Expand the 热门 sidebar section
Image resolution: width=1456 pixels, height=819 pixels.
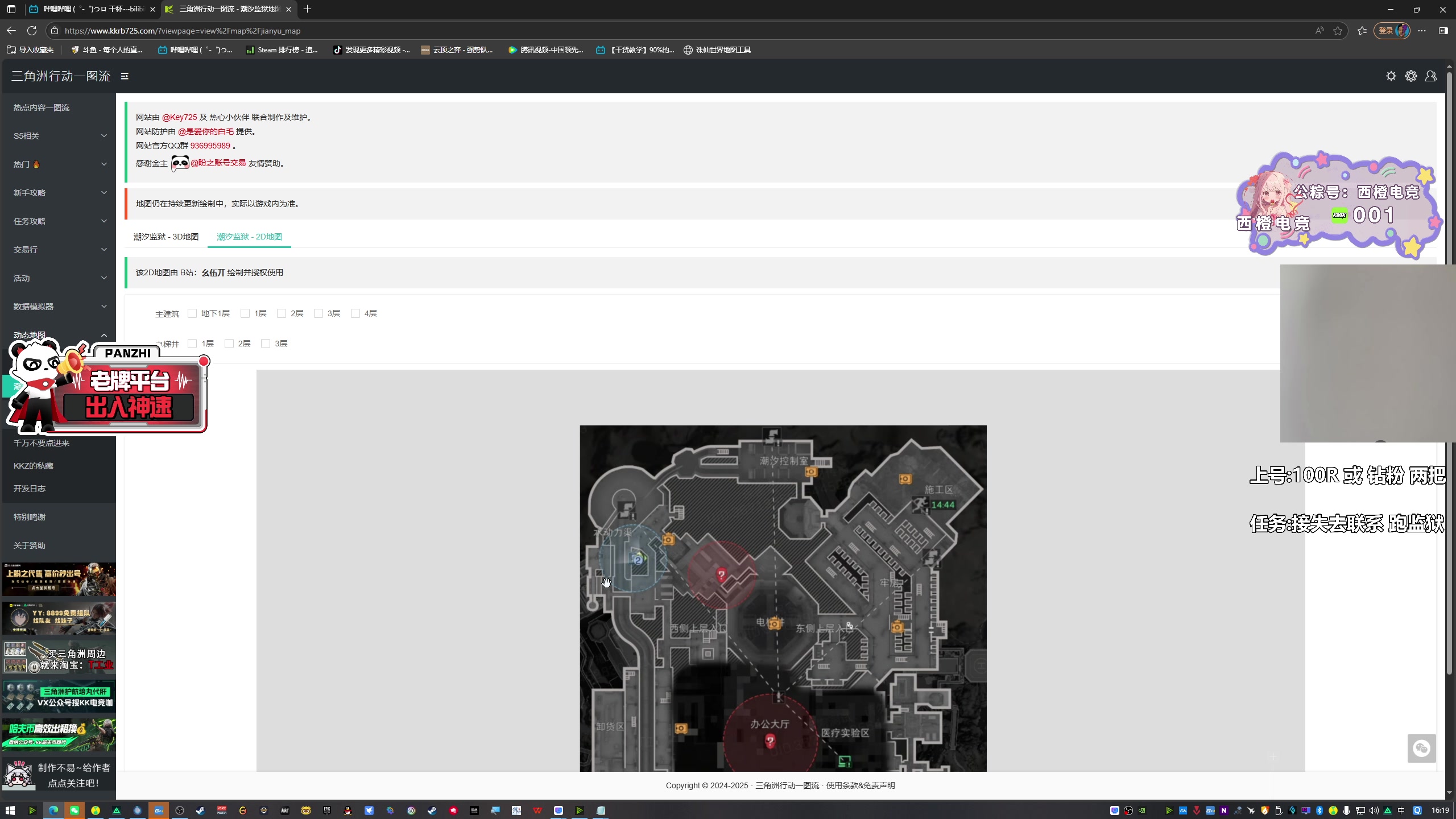pyautogui.click(x=59, y=164)
